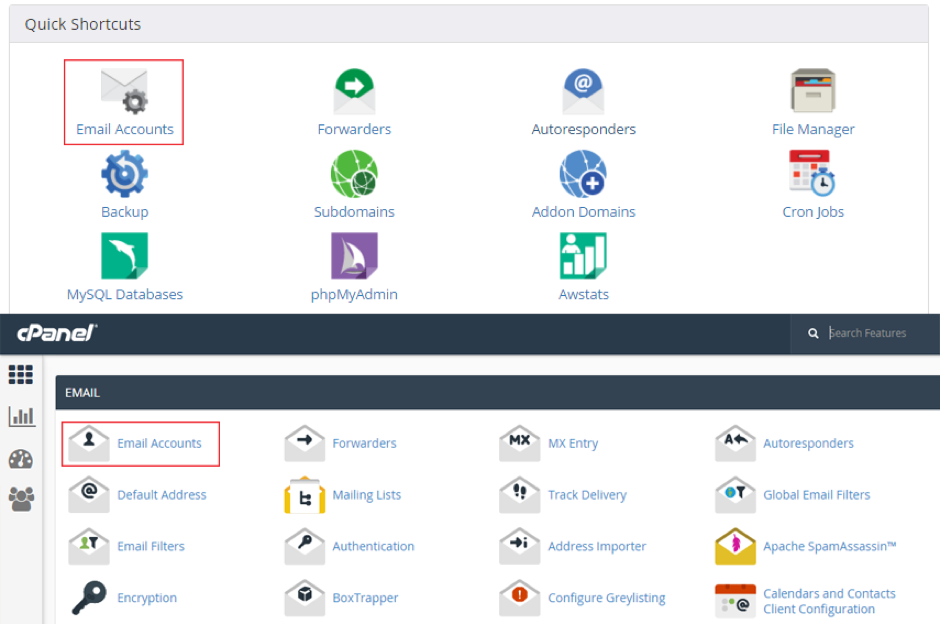Click the Search Features input field
Image resolution: width=940 pixels, height=624 pixels.
click(878, 333)
